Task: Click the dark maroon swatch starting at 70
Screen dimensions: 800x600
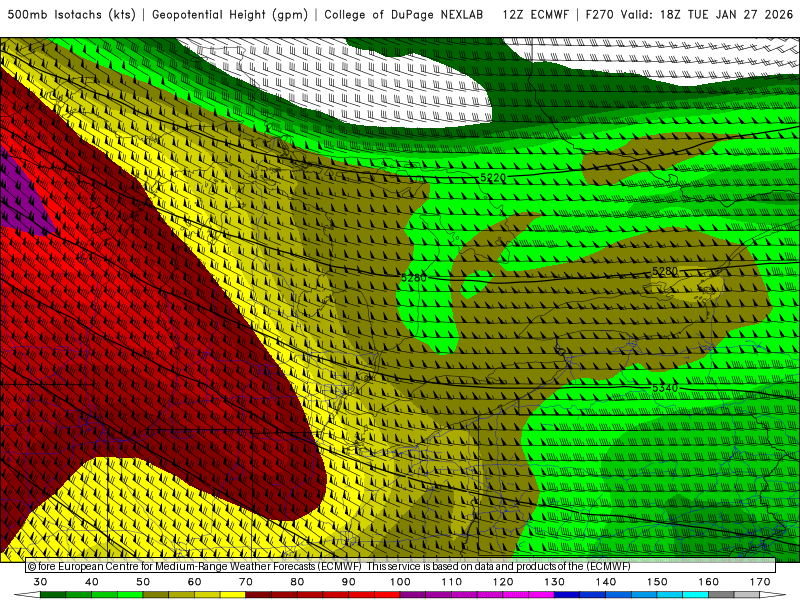Action: [x=259, y=595]
